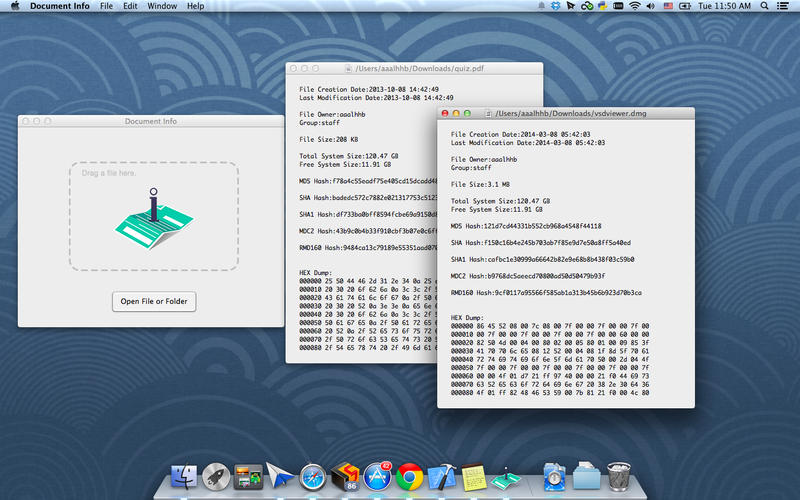Click the quiz.pdf window title path

(419, 68)
